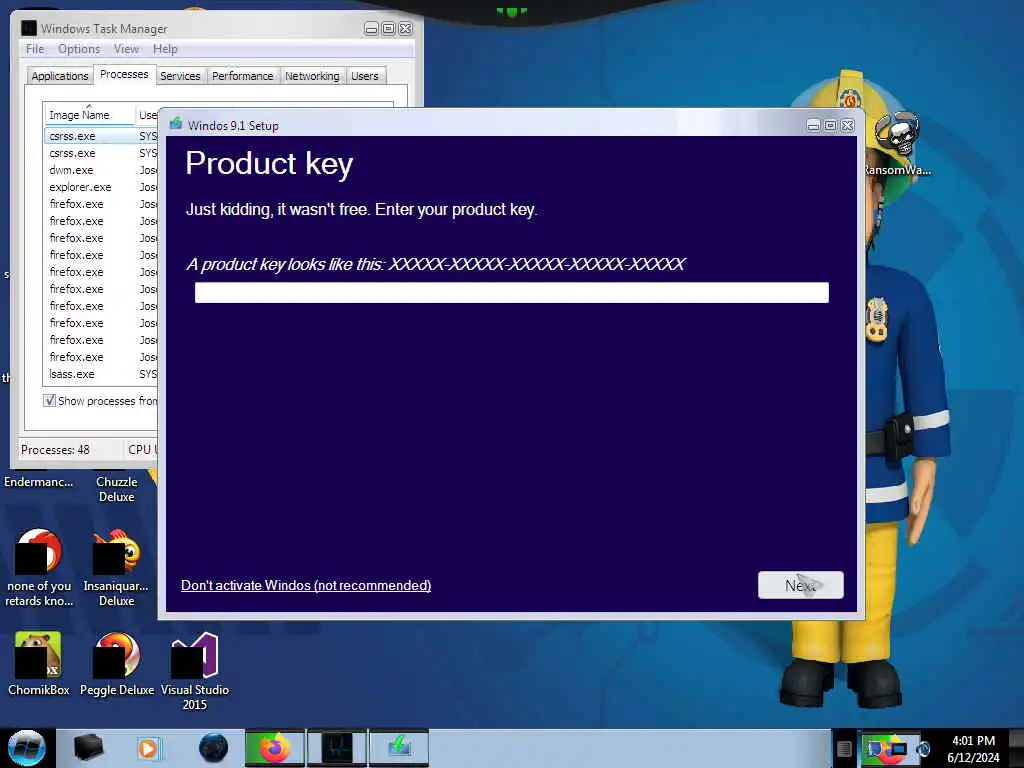Viewport: 1024px width, 768px height.
Task: Click the Windos 9.1 Setup title icon
Action: (x=176, y=124)
